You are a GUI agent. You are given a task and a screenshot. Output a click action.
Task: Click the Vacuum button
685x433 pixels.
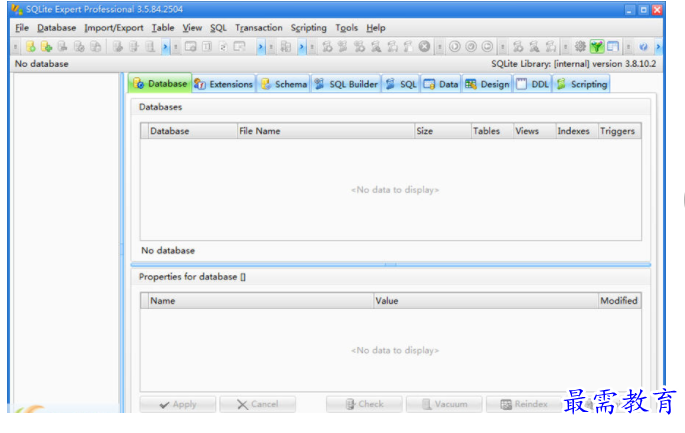point(444,404)
